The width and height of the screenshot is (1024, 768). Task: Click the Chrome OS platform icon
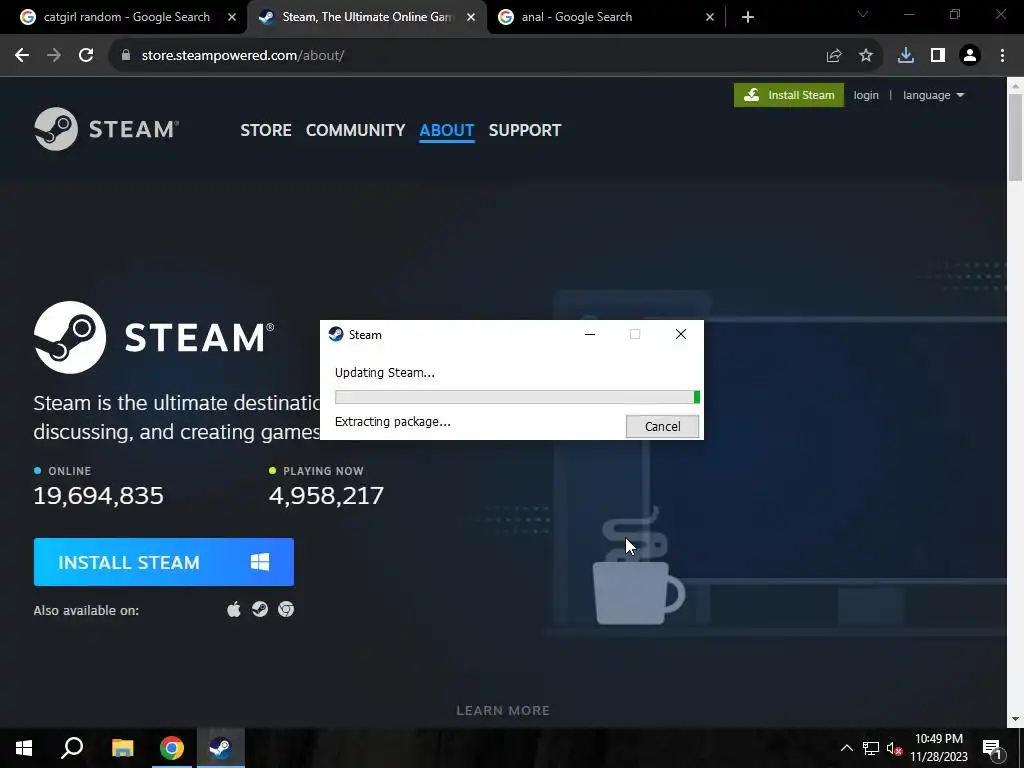286,609
